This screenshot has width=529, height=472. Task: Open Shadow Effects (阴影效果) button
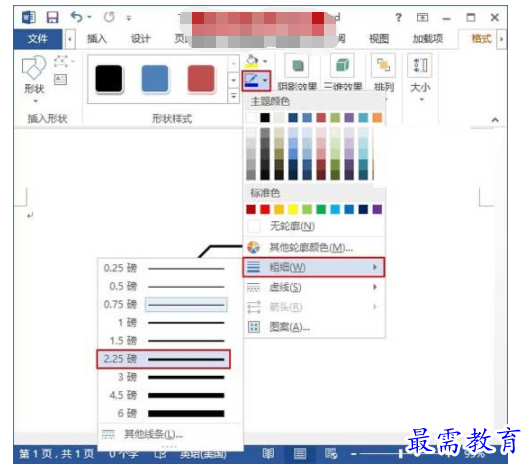pos(297,72)
